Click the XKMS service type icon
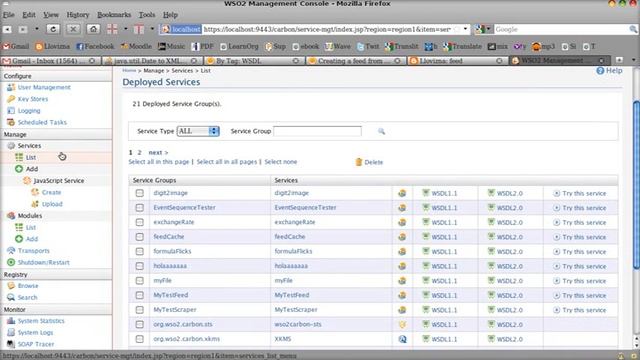The height and width of the screenshot is (360, 640). tap(402, 339)
